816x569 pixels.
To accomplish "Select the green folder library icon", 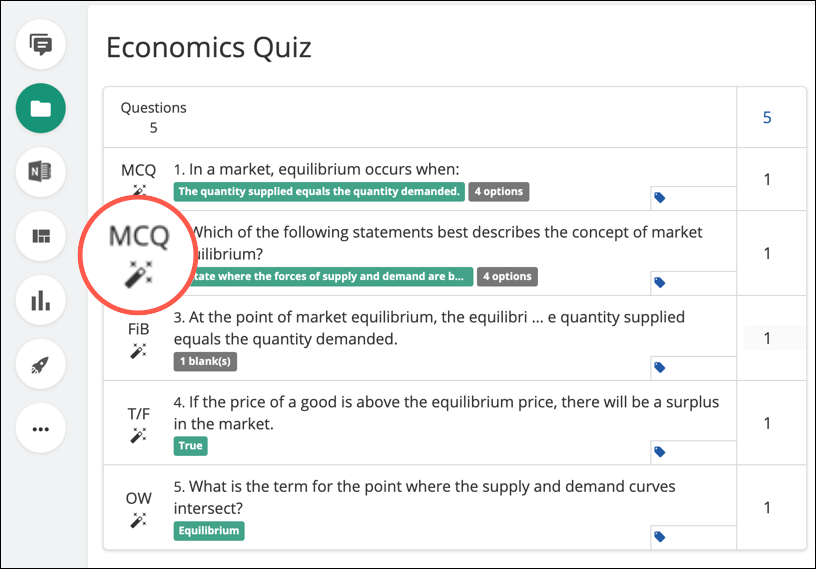I will 41,108.
